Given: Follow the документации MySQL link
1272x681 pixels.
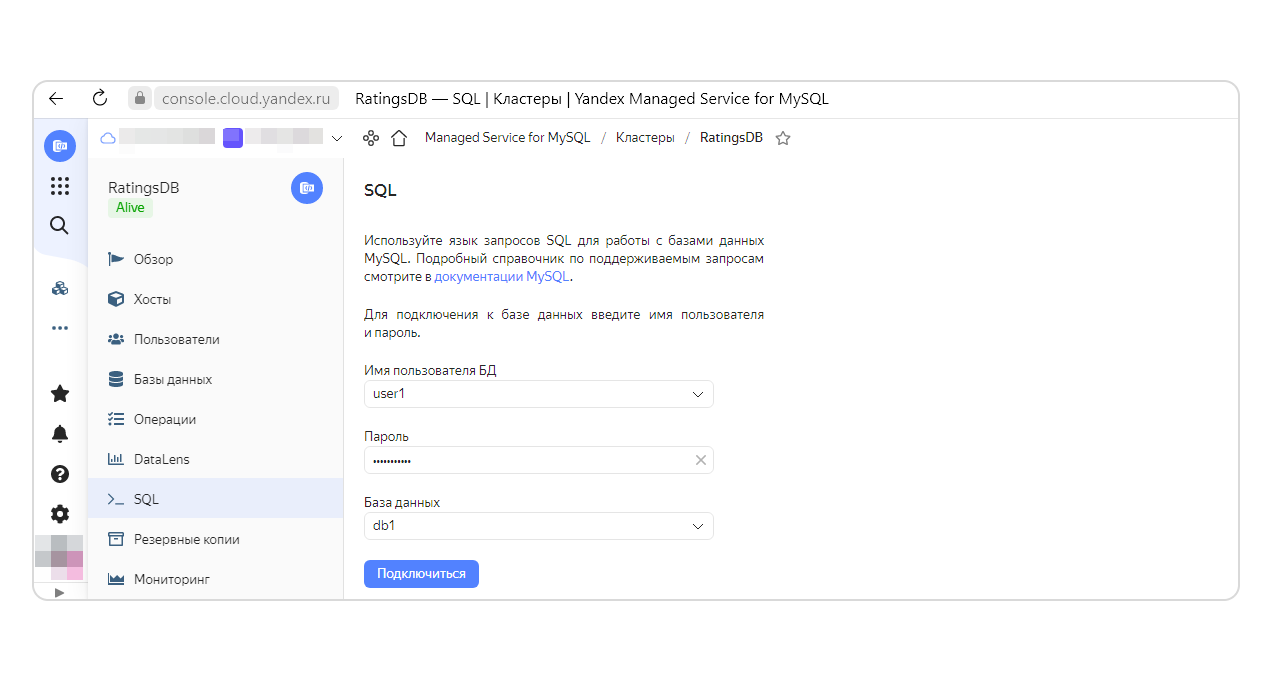Looking at the screenshot, I should (x=501, y=277).
